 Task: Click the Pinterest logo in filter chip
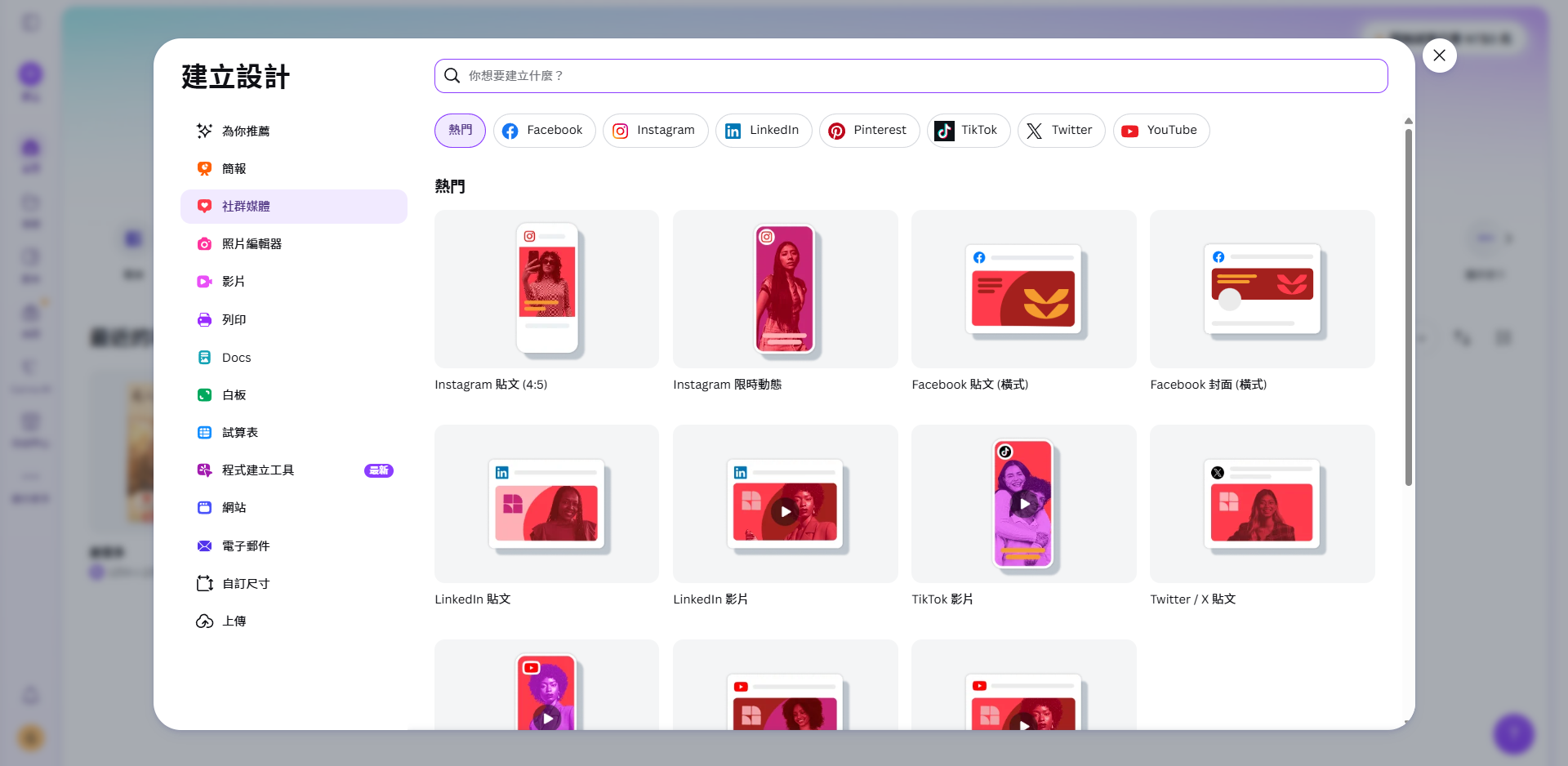click(837, 131)
